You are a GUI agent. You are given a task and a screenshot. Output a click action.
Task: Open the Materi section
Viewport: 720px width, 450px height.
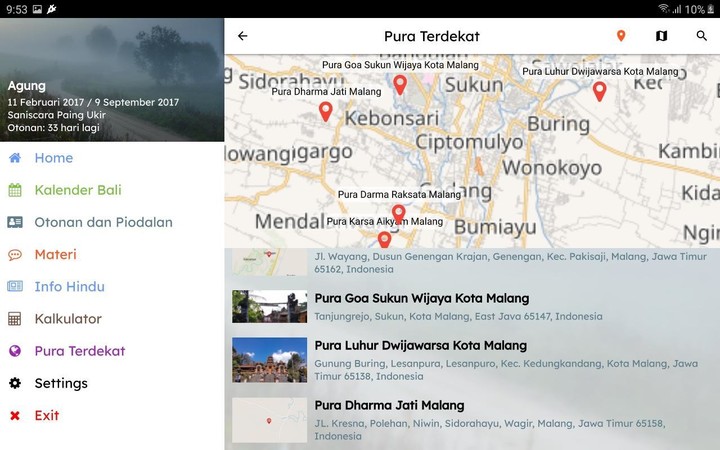(55, 254)
